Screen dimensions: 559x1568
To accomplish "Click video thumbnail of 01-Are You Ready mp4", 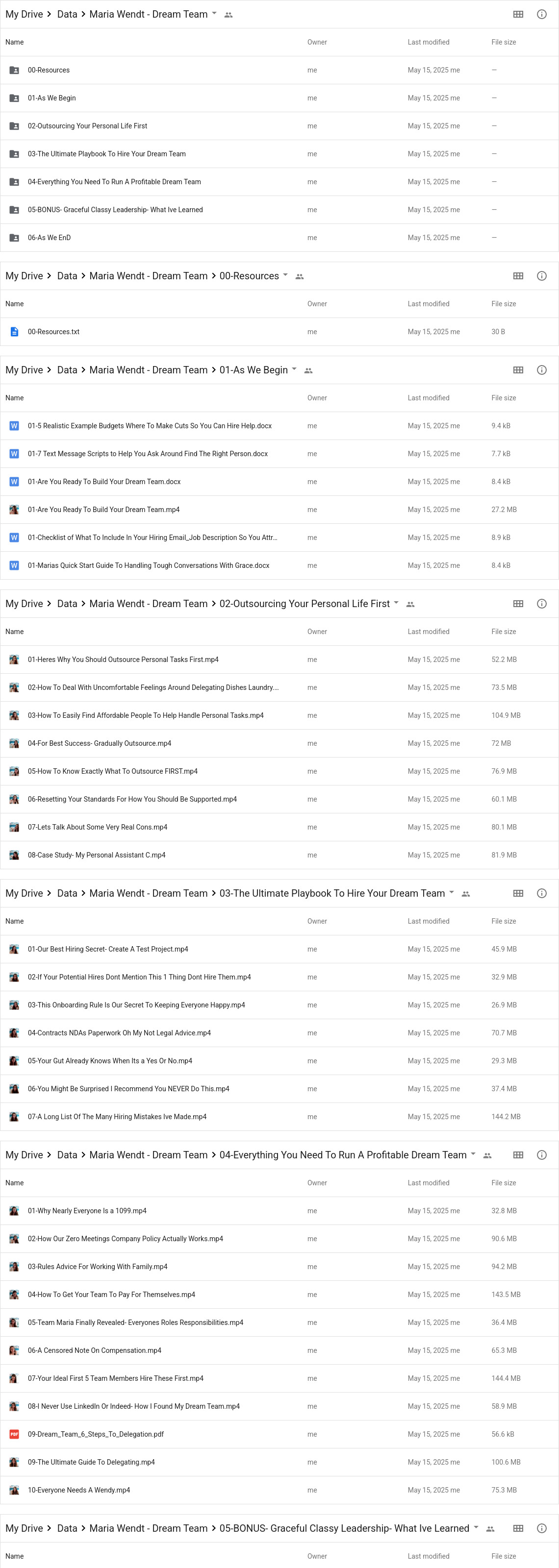I will pyautogui.click(x=14, y=510).
